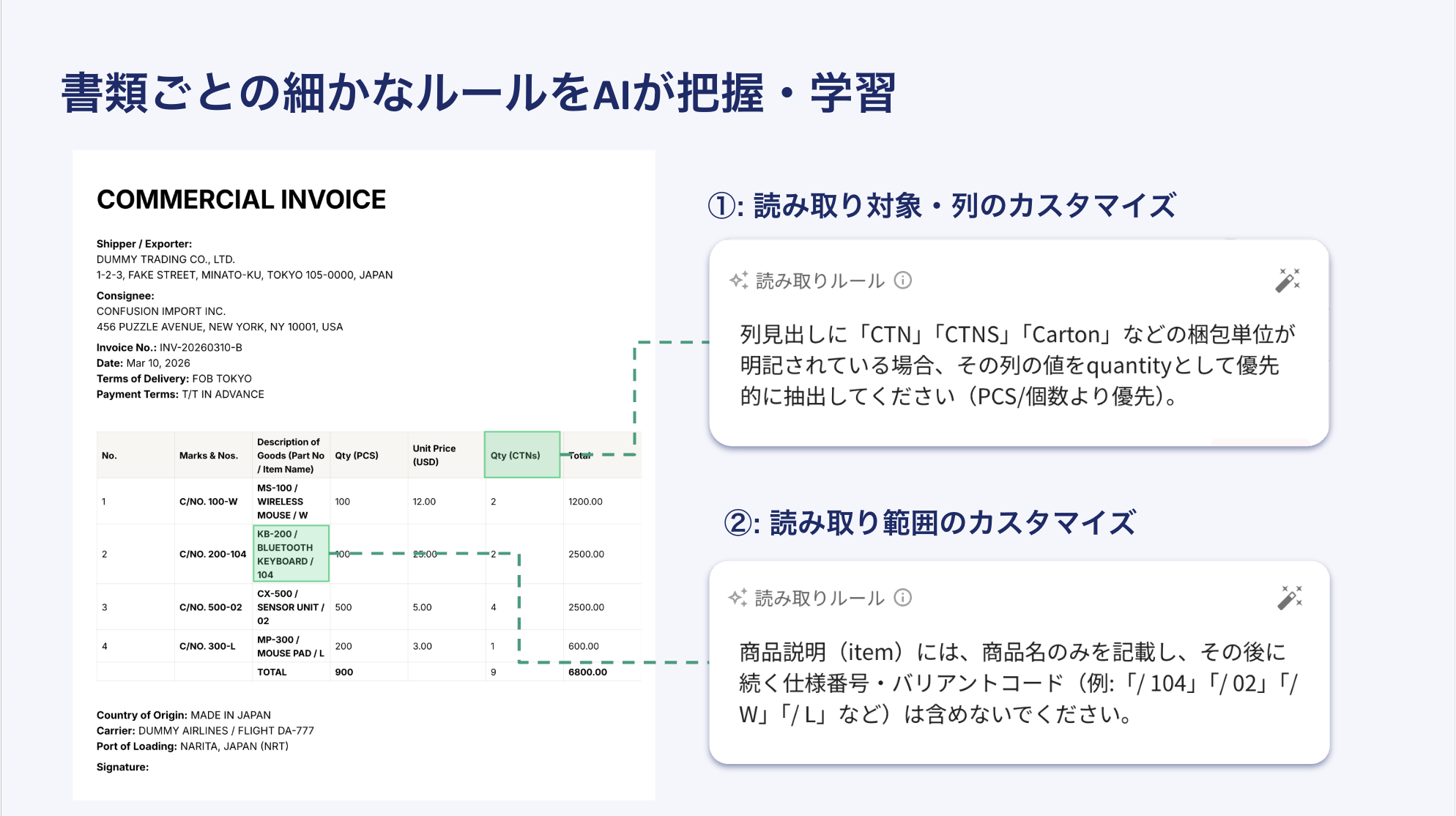Click heading ②: 読み取り範囲のカスタマイズ
1456x816 pixels.
(929, 523)
